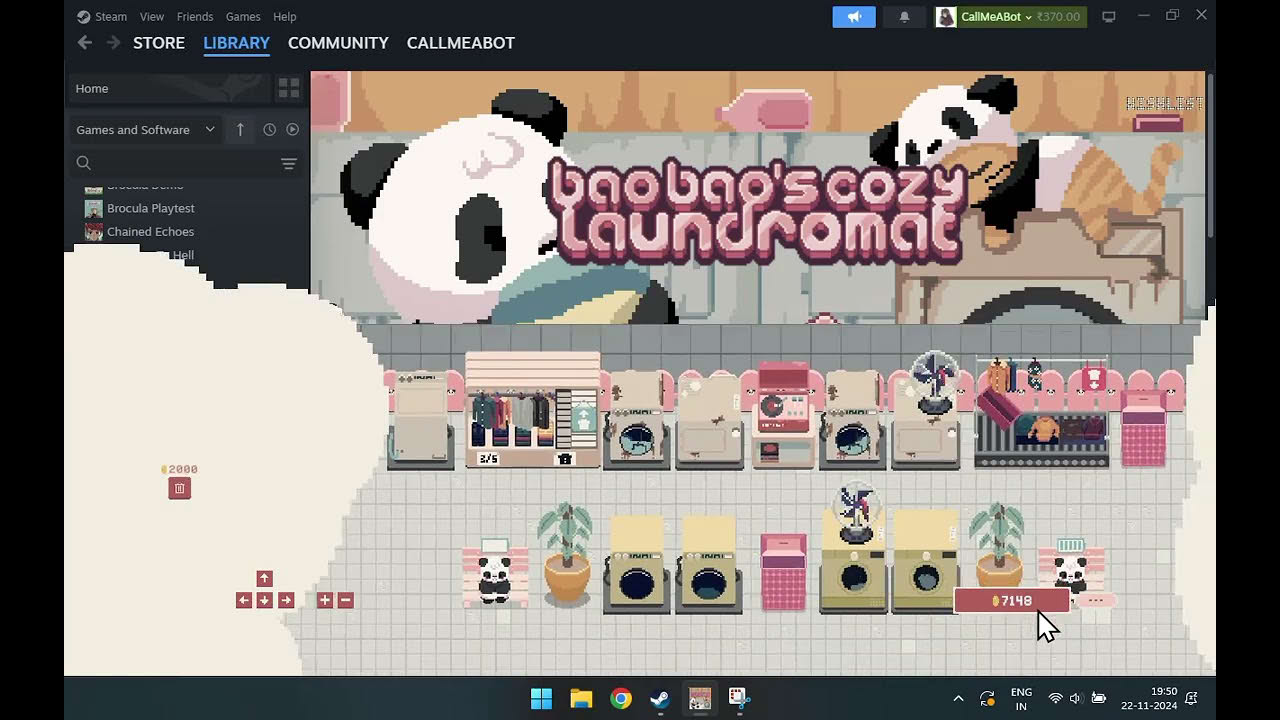This screenshot has height=720, width=1280.
Task: Open File Explorer from the taskbar
Action: [x=581, y=698]
